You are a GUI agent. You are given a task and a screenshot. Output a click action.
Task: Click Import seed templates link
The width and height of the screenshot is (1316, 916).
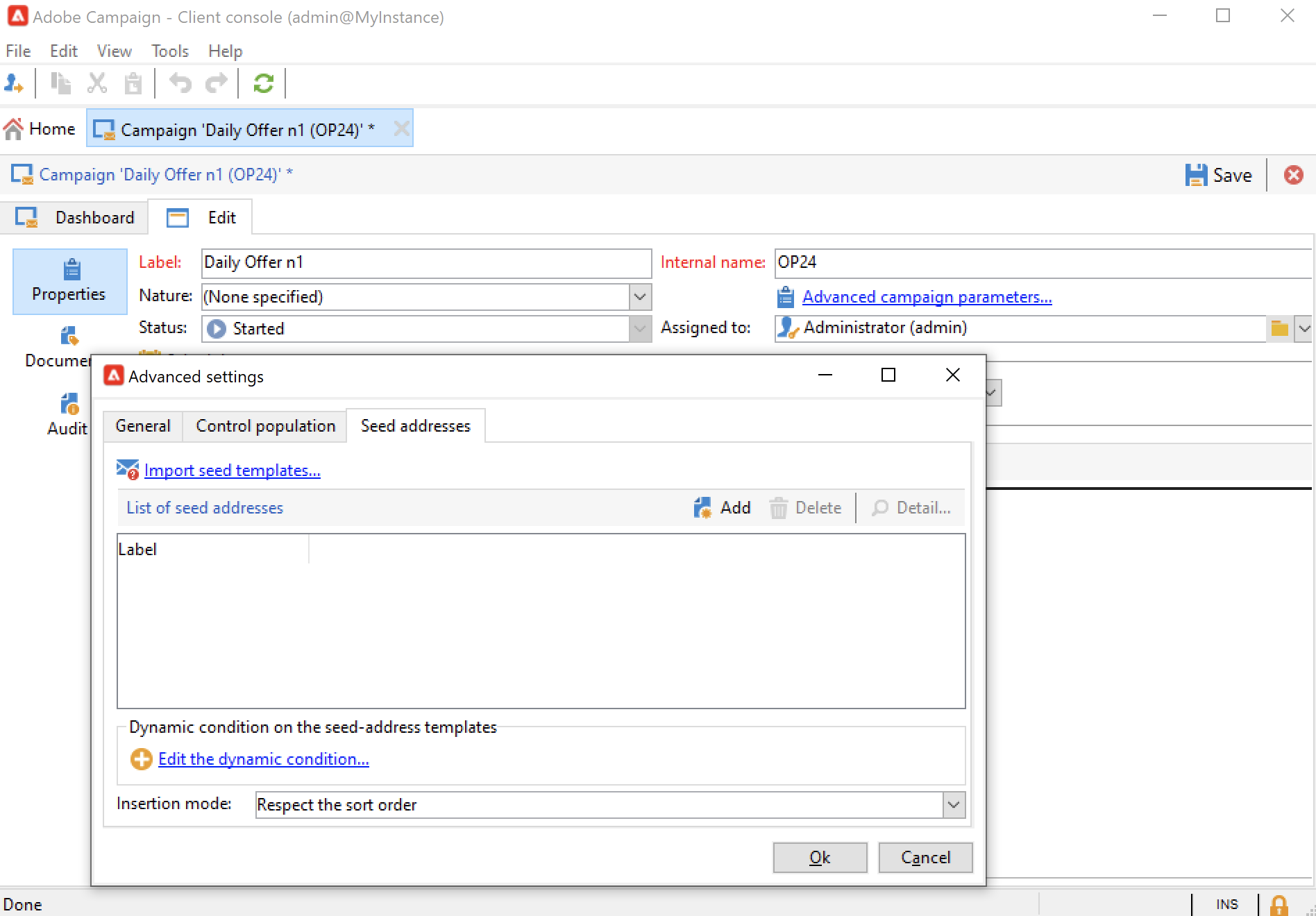coord(232,470)
